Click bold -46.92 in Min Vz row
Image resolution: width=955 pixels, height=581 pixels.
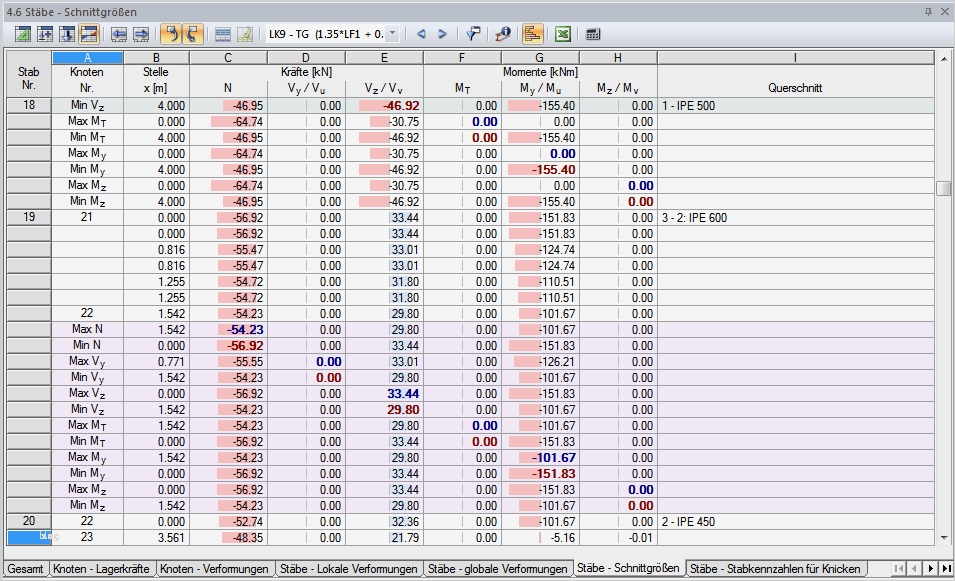coord(401,106)
